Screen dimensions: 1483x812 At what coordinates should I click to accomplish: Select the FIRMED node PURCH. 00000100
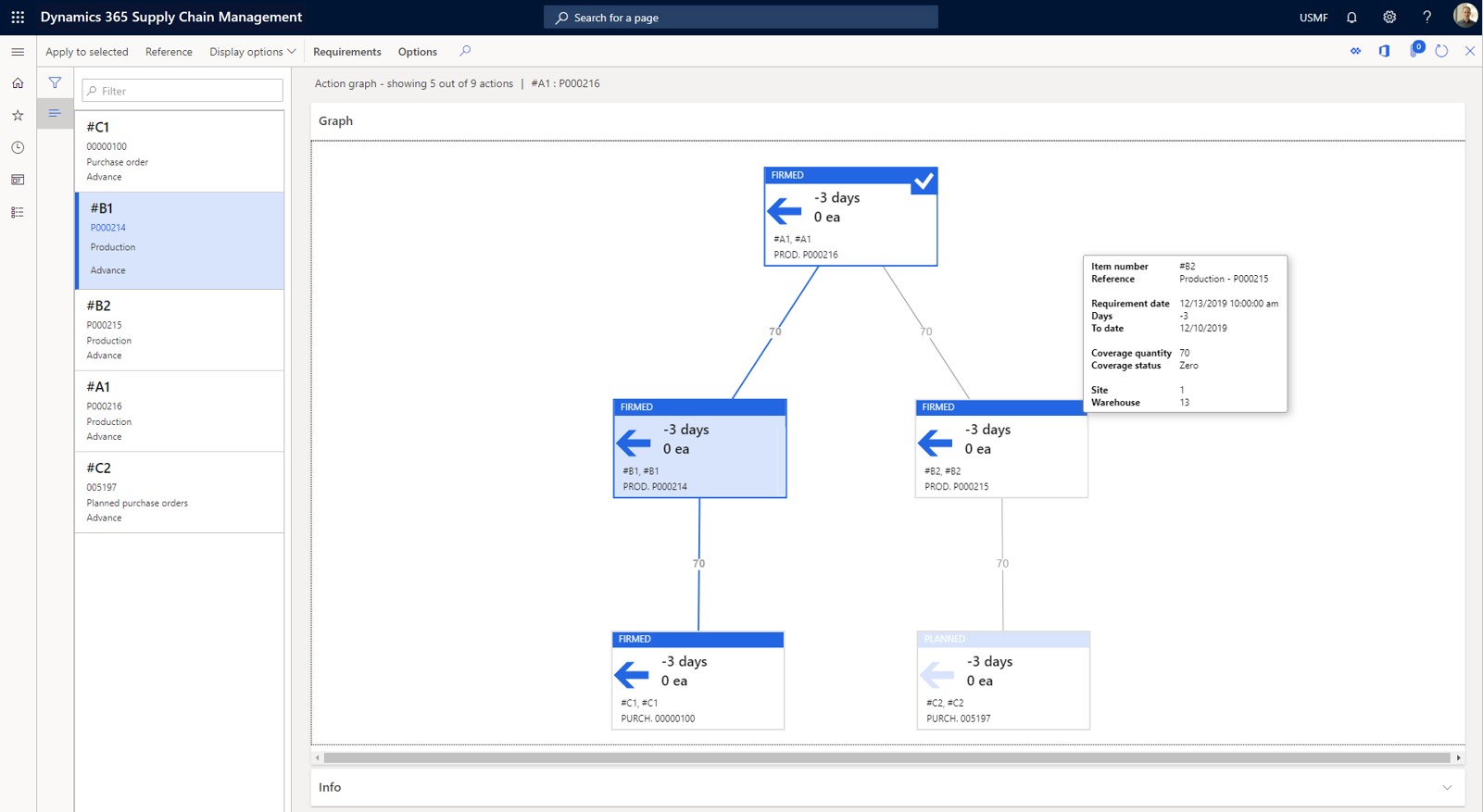pos(698,681)
